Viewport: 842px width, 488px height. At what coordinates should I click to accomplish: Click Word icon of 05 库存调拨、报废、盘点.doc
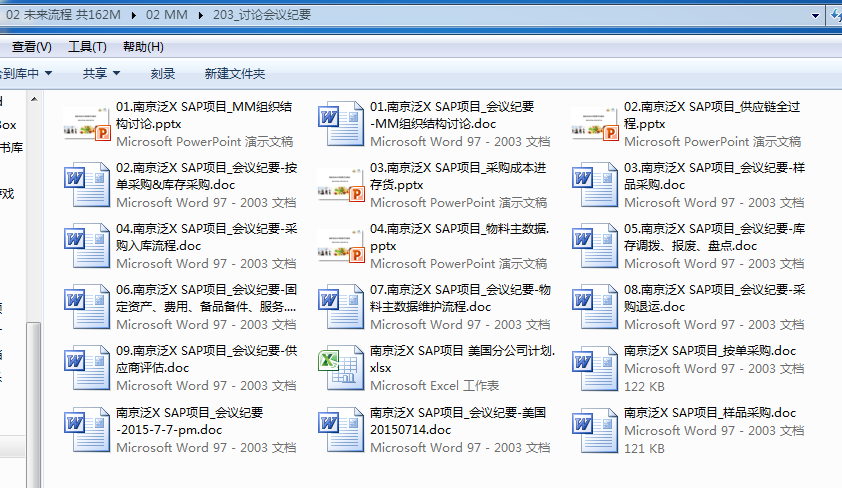pyautogui.click(x=594, y=246)
